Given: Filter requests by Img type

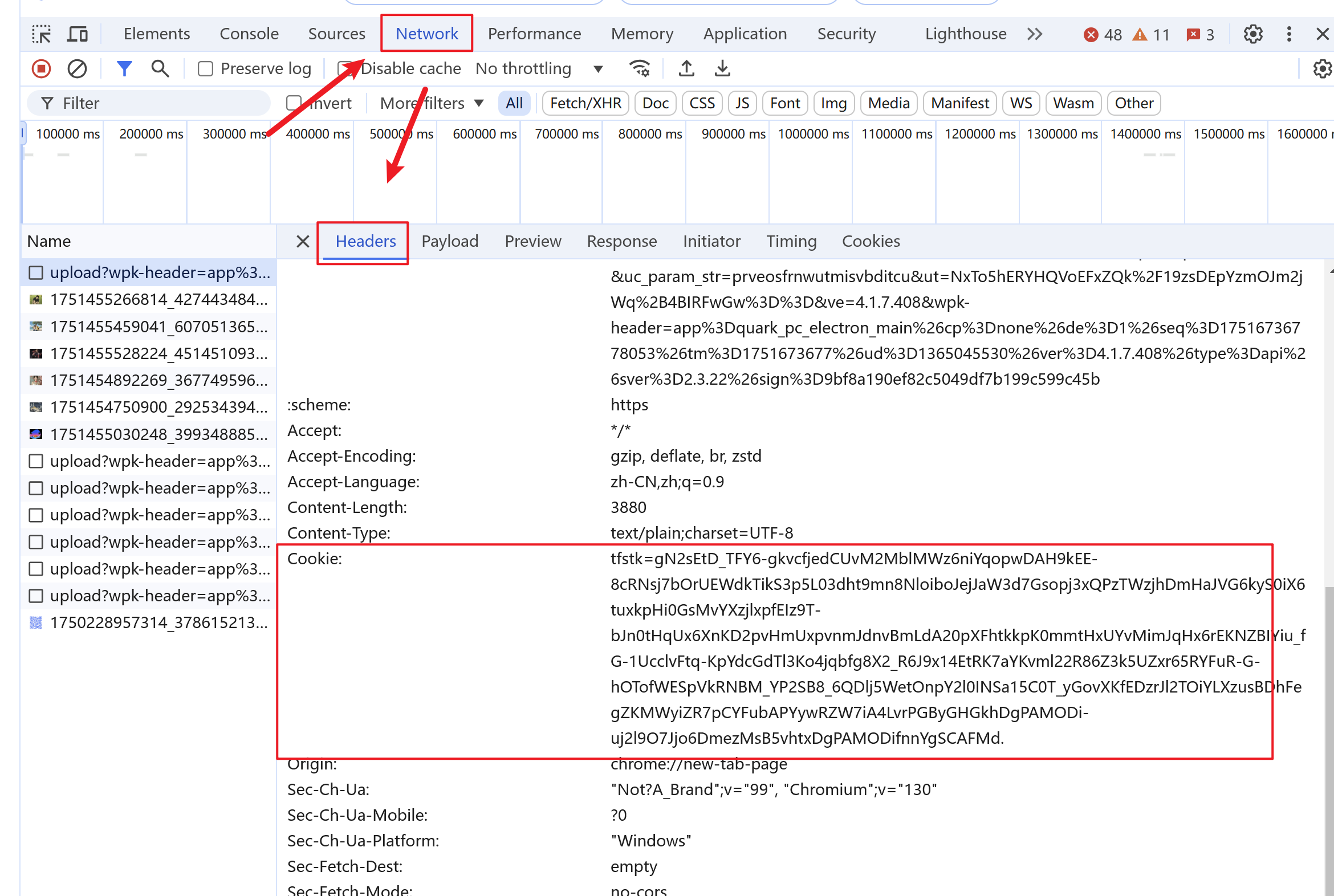Looking at the screenshot, I should point(833,103).
